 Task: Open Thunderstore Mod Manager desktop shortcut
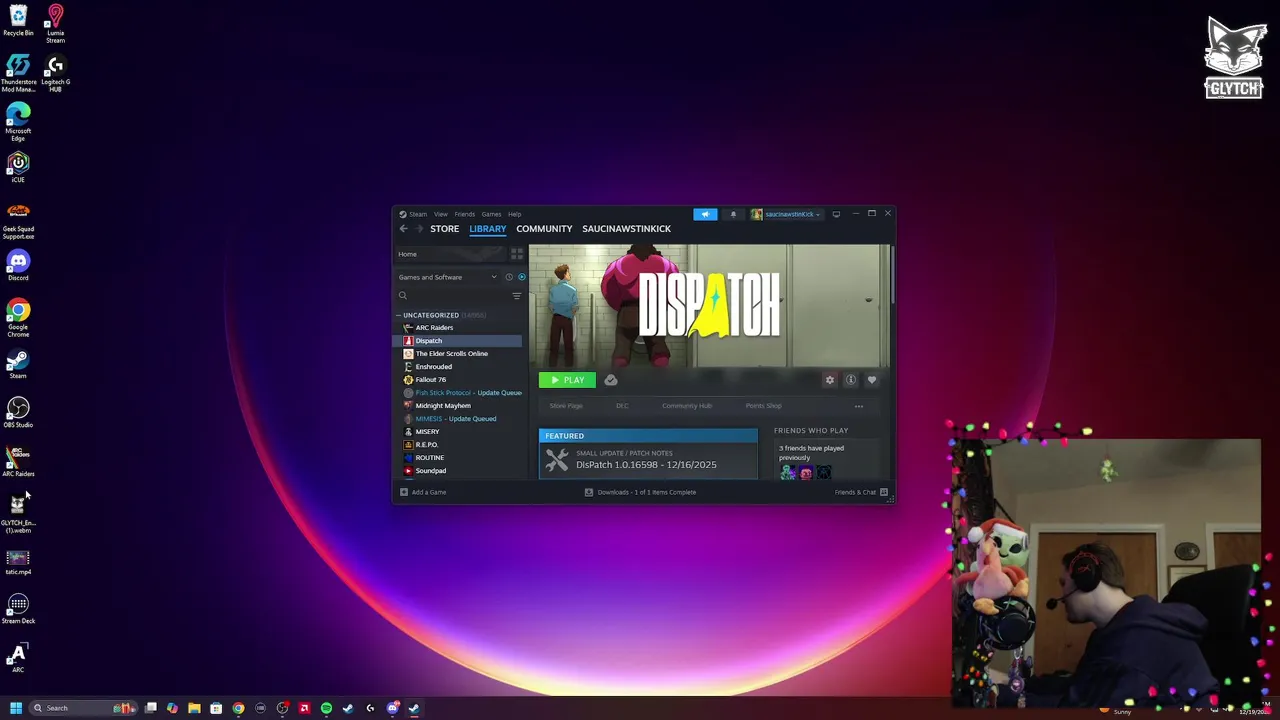pyautogui.click(x=18, y=73)
